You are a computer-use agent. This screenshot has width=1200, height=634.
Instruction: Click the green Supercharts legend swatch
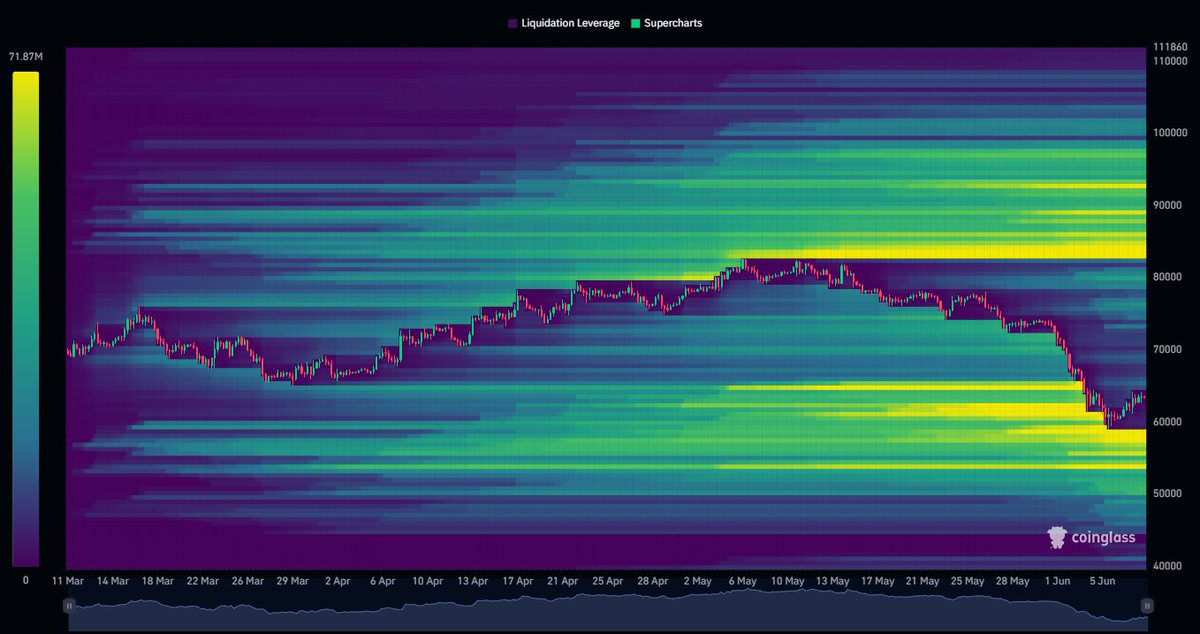[636, 23]
